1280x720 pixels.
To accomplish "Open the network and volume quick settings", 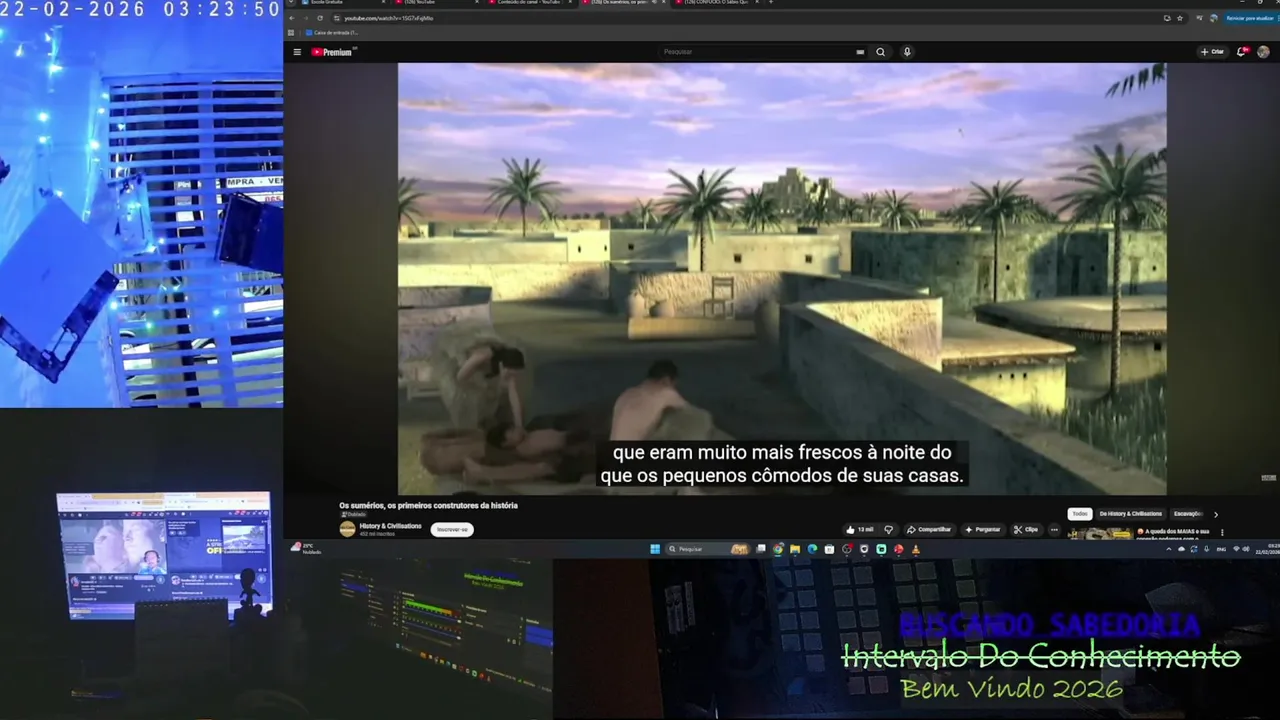I will tap(1242, 549).
